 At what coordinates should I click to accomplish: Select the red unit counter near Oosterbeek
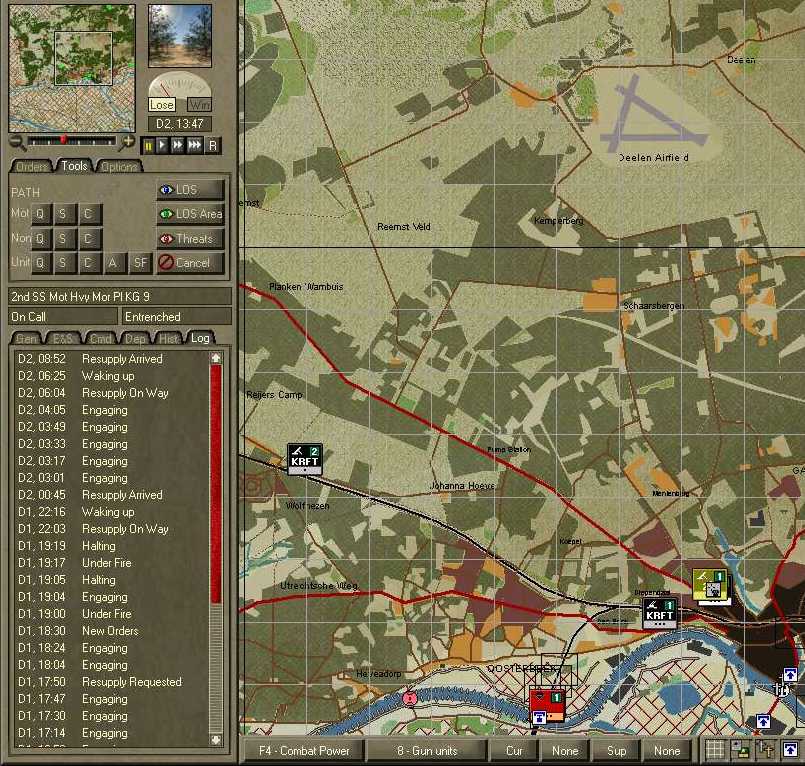pos(547,706)
